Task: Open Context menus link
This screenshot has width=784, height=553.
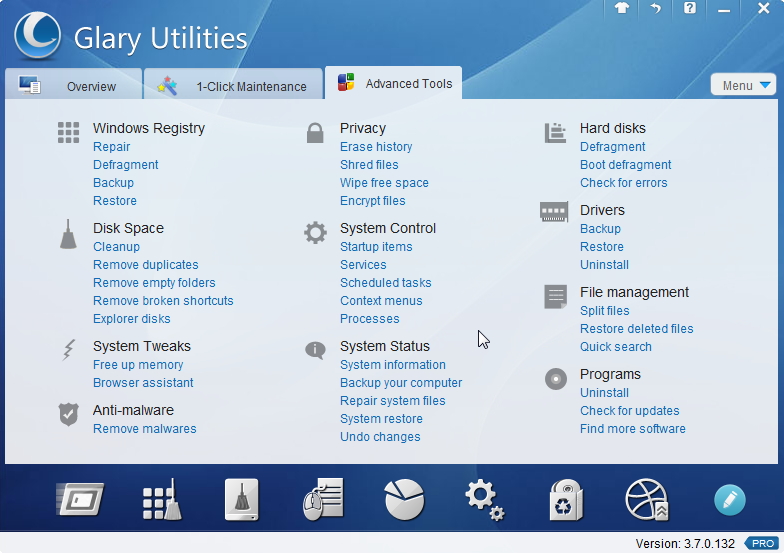Action: (381, 301)
